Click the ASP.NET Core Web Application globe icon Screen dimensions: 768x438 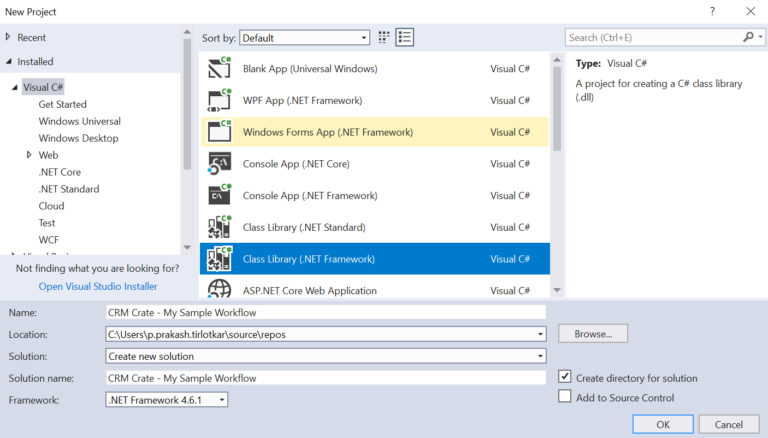(219, 289)
